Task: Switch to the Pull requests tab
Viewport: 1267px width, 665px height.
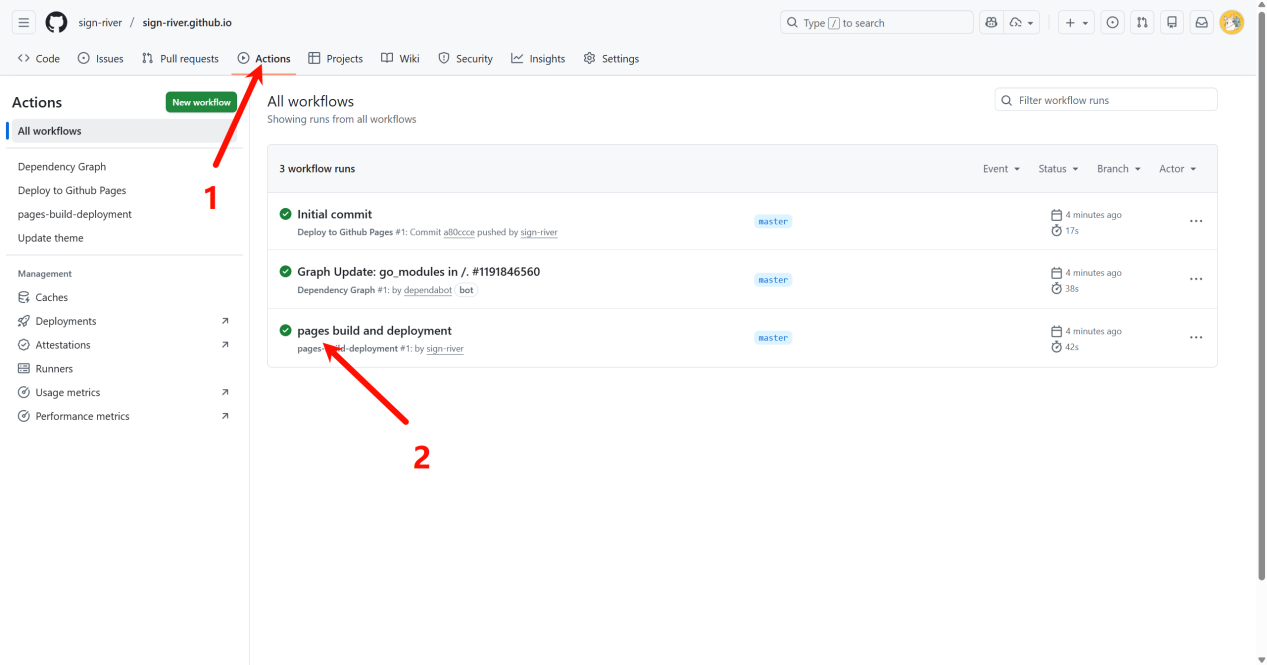Action: click(180, 59)
